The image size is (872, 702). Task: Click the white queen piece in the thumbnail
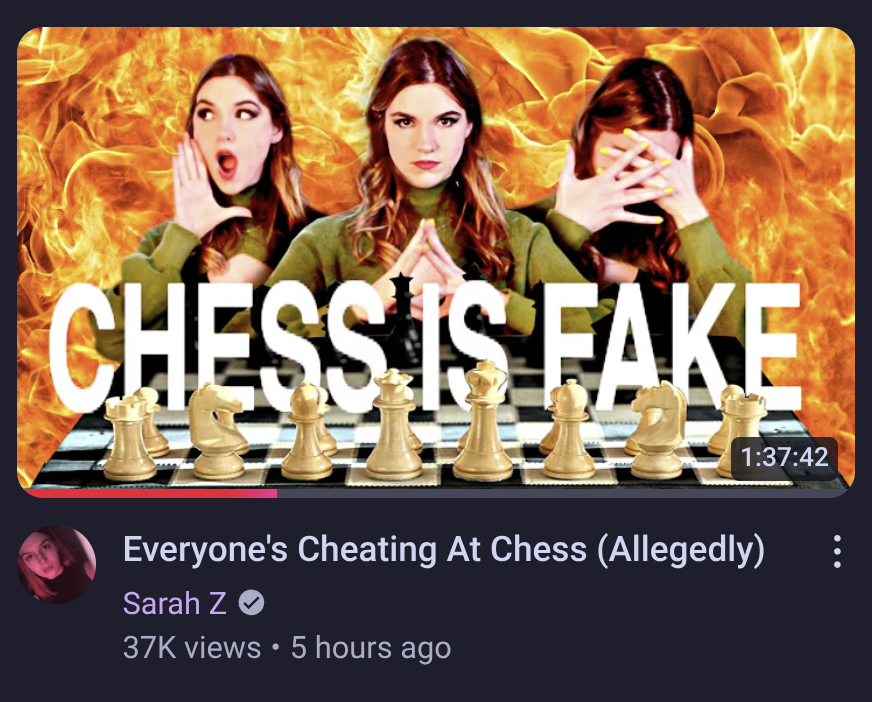(394, 424)
